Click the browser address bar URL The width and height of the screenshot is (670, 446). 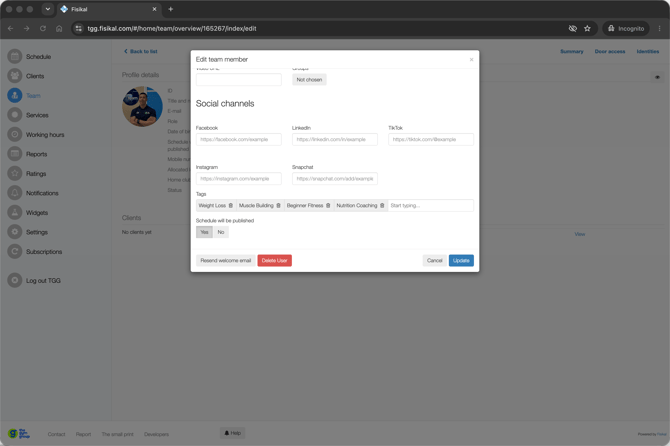pos(172,29)
